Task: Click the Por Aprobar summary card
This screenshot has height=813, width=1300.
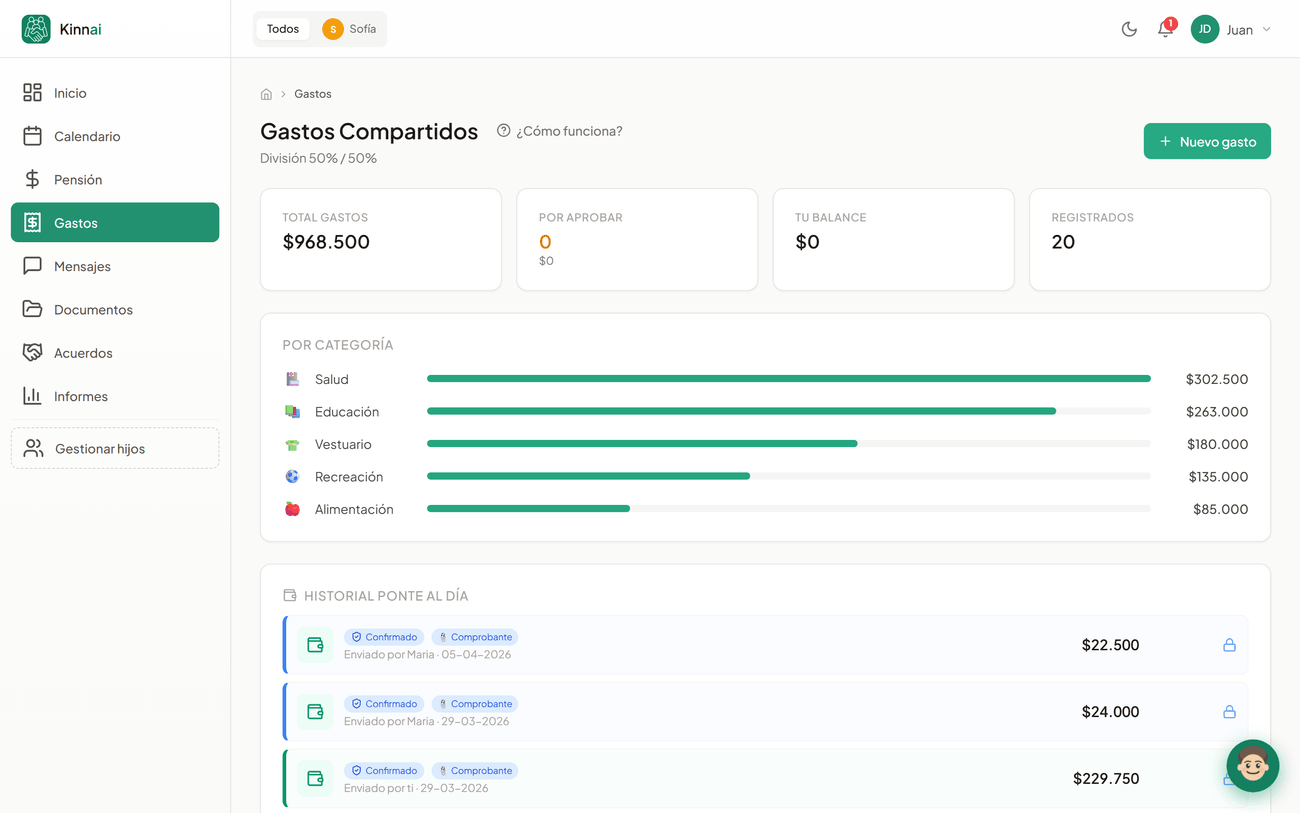Action: pos(637,240)
